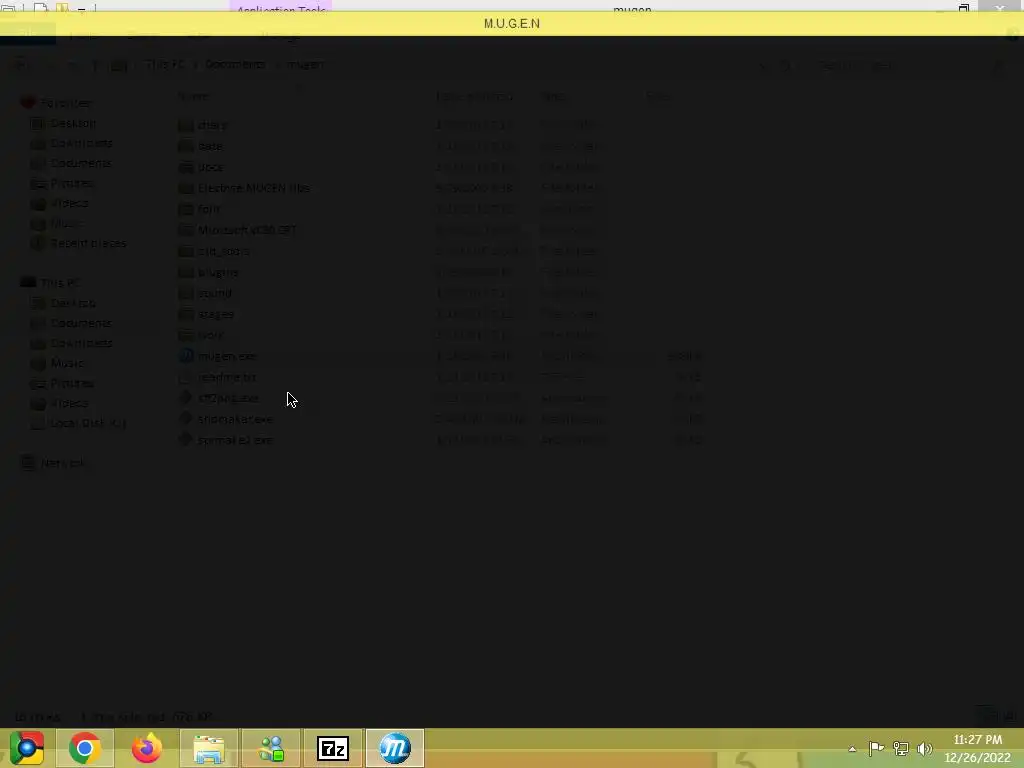1024x768 pixels.
Task: Click the M.U.G.E.N title bar
Action: (512, 24)
